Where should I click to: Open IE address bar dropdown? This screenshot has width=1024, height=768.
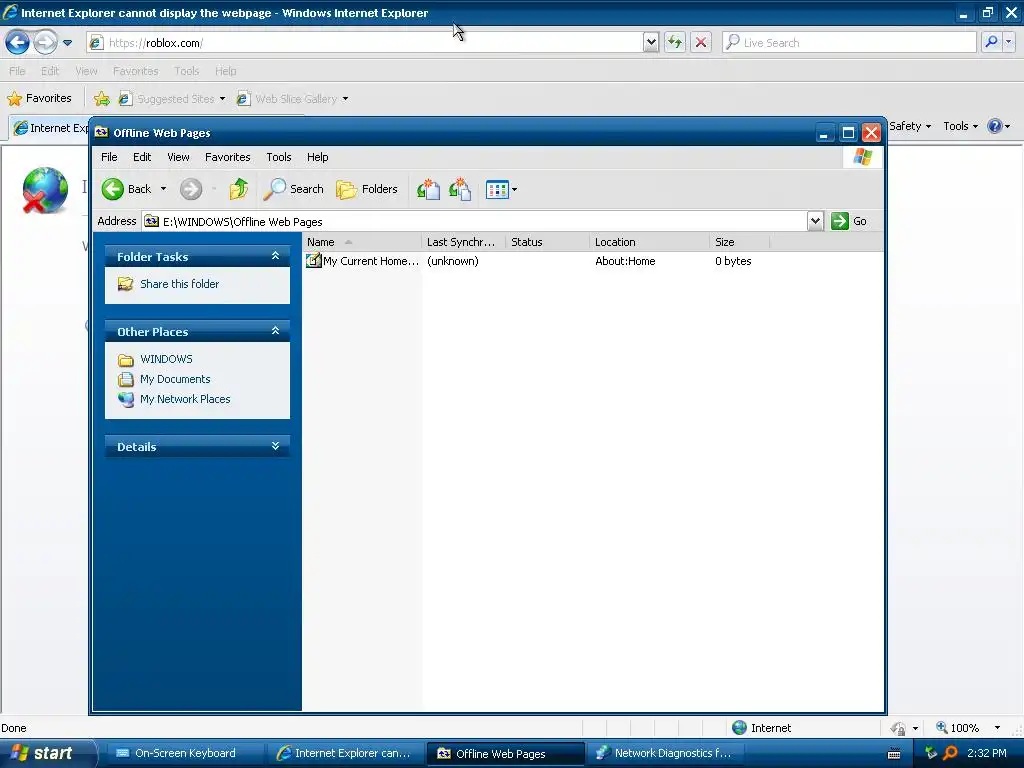coord(650,43)
